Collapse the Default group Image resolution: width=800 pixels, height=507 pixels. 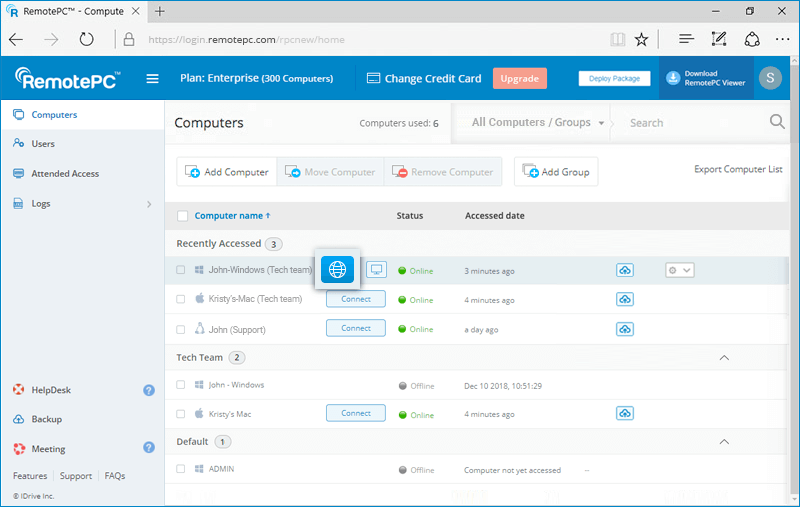coord(724,442)
